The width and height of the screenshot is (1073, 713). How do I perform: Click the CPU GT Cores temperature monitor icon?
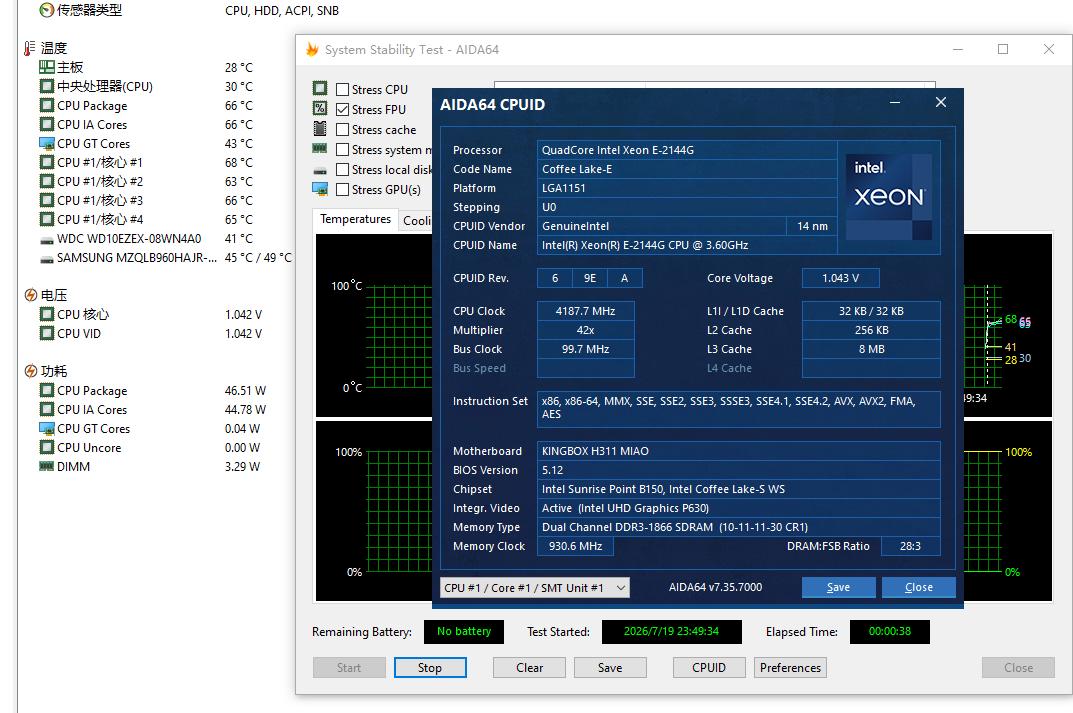[x=47, y=144]
